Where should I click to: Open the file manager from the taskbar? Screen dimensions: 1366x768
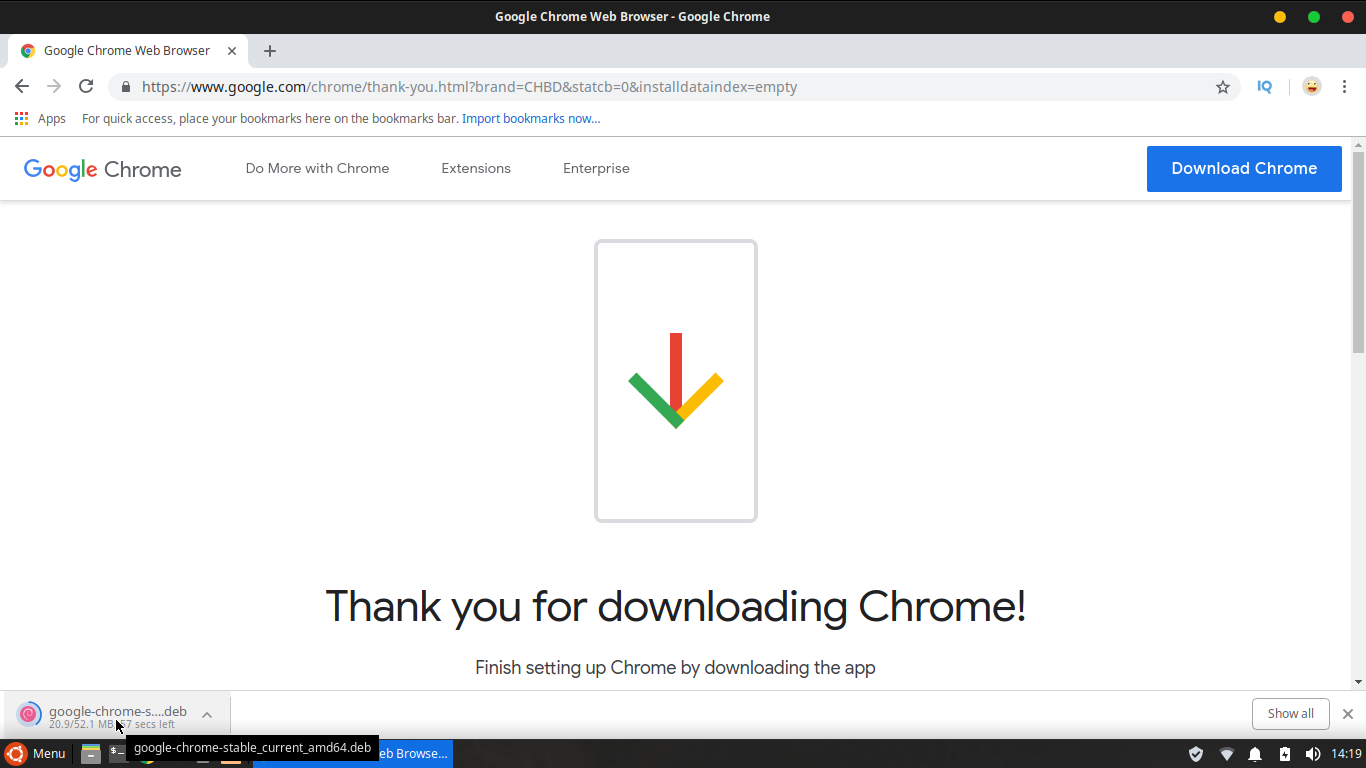click(x=91, y=754)
